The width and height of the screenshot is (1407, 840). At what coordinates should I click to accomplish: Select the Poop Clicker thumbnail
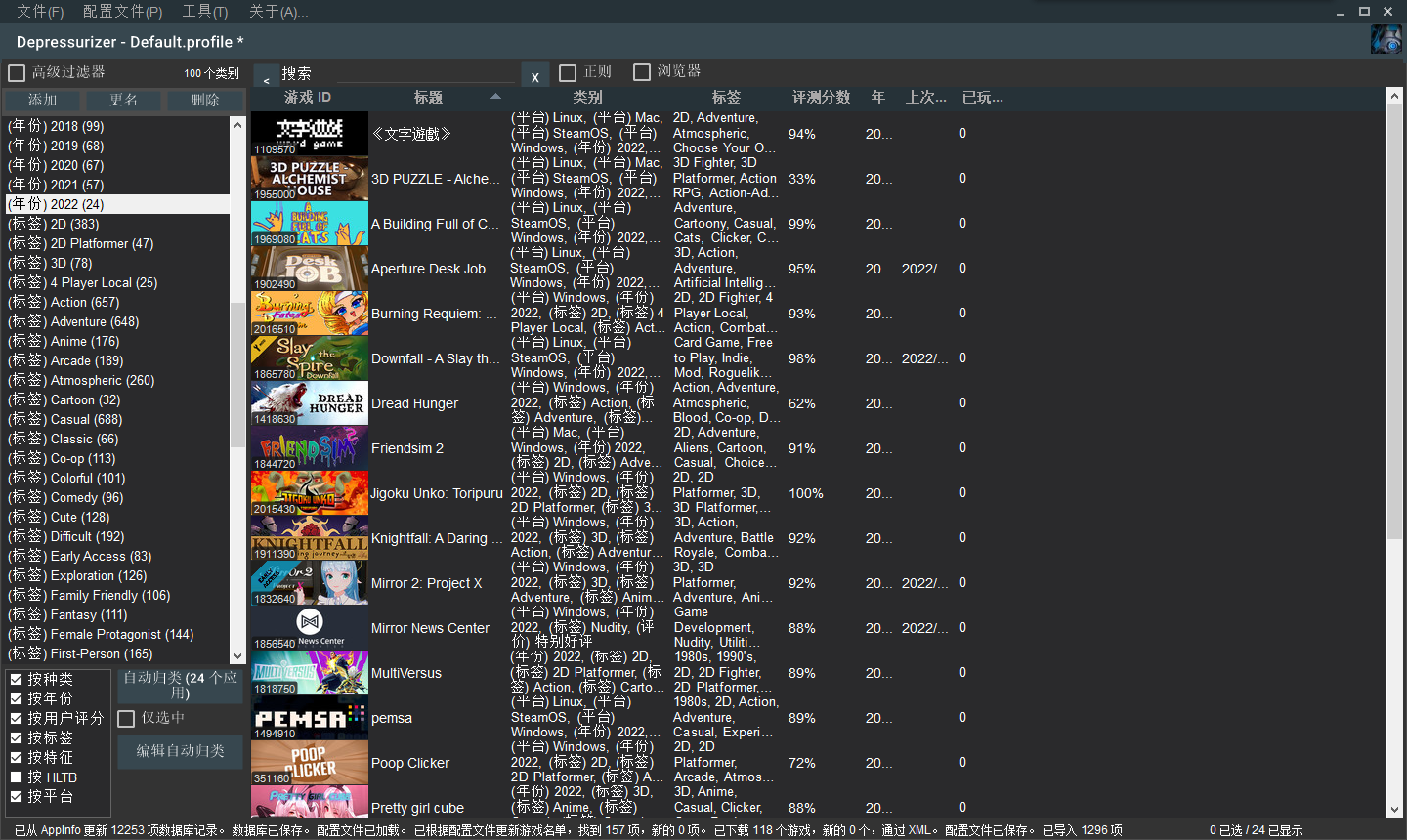pyautogui.click(x=310, y=763)
